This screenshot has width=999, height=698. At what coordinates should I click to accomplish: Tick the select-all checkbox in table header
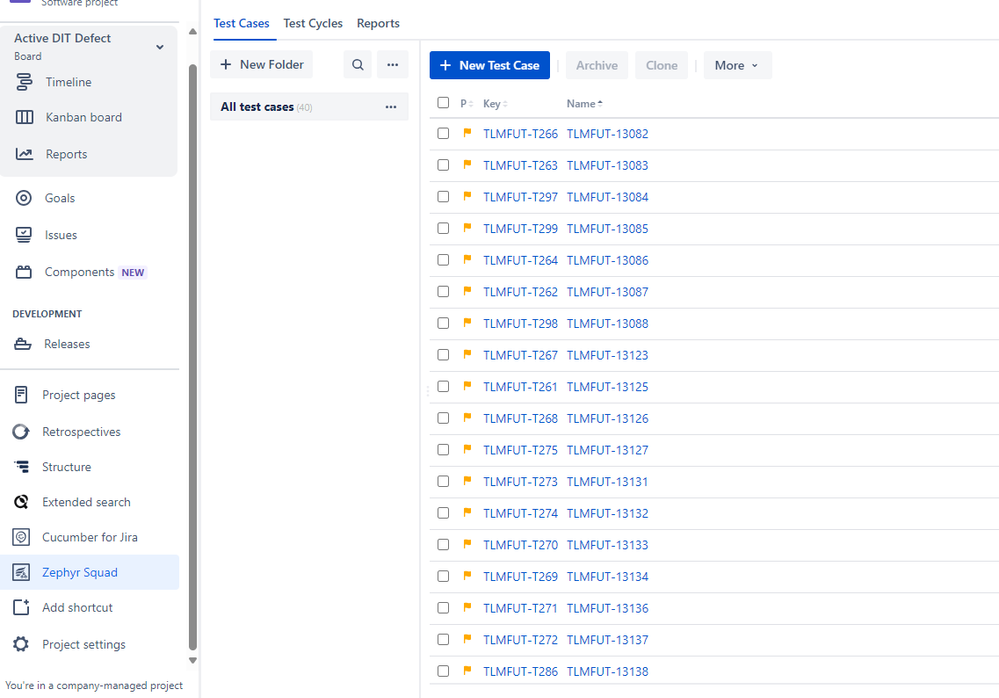(443, 103)
